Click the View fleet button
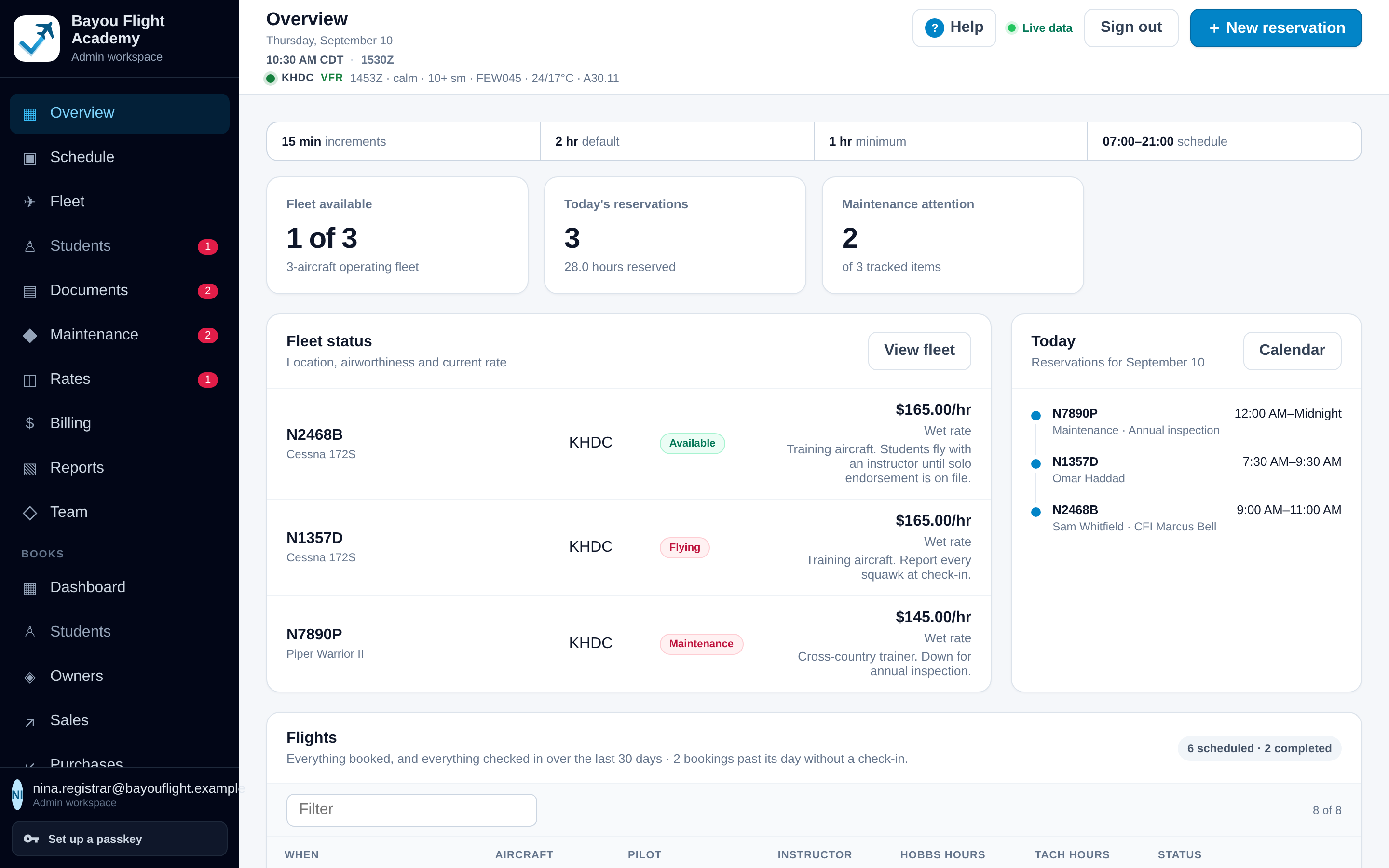This screenshot has height=868, width=1389. [x=919, y=350]
